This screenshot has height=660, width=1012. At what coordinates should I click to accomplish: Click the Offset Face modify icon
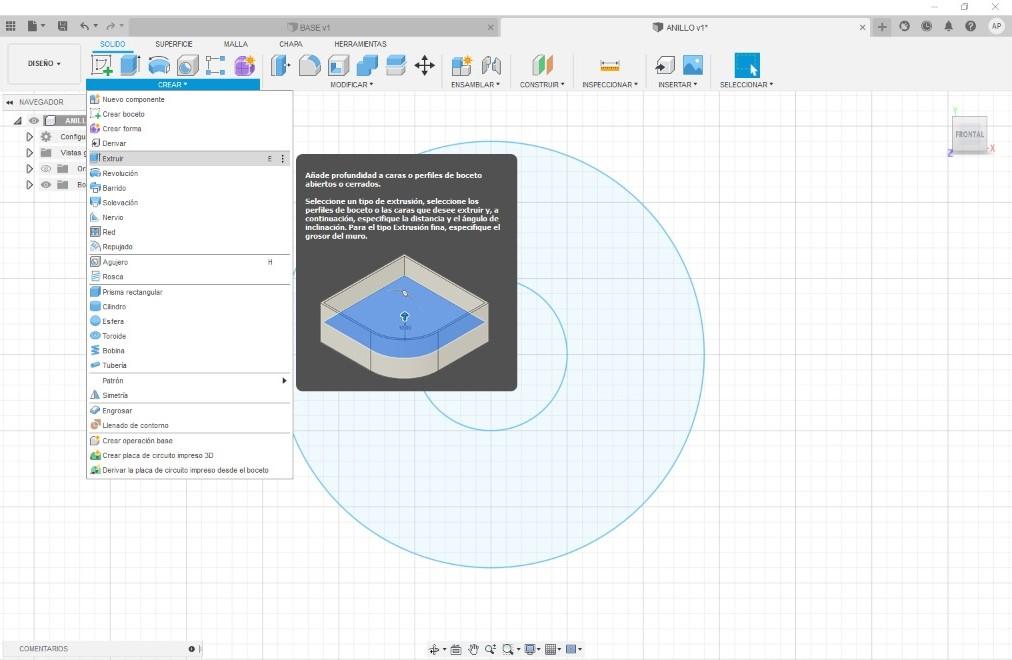[x=396, y=65]
